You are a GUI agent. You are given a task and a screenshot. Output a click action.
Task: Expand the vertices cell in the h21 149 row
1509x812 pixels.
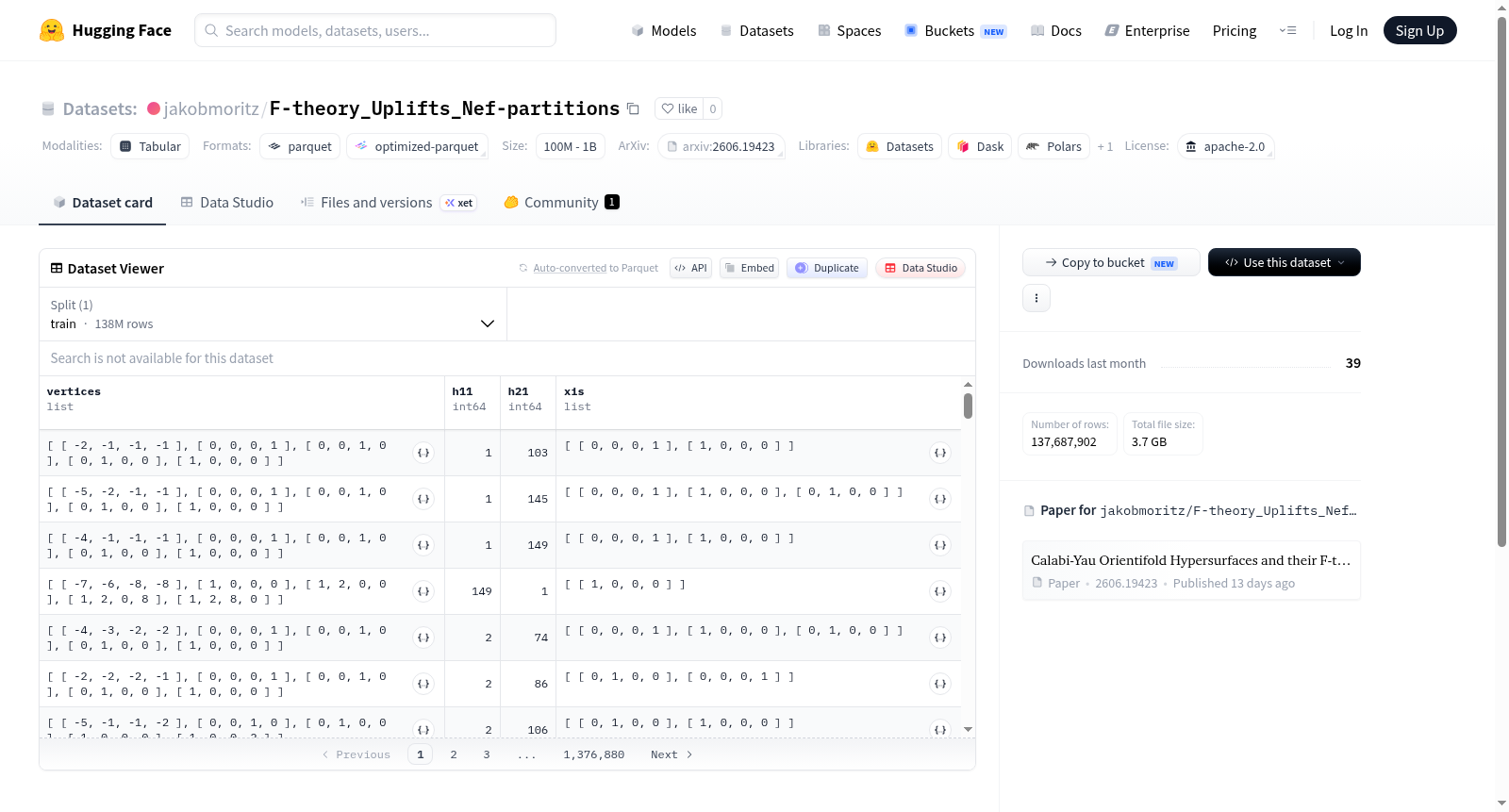click(423, 545)
